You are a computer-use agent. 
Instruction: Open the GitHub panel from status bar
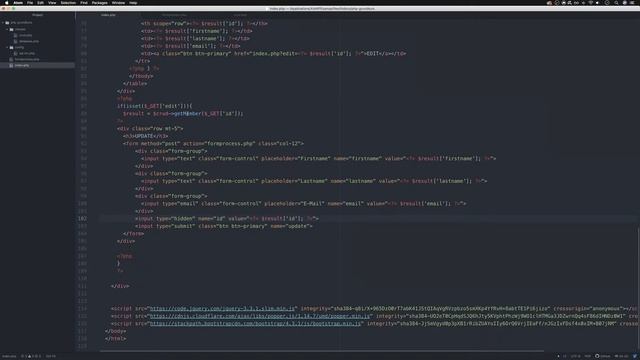(602, 356)
